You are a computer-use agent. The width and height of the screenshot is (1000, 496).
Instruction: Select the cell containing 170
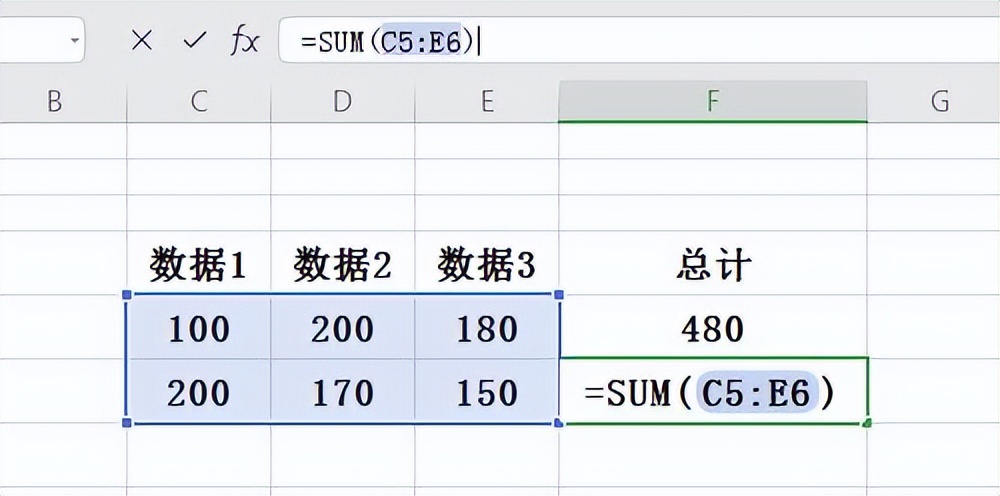(x=342, y=391)
